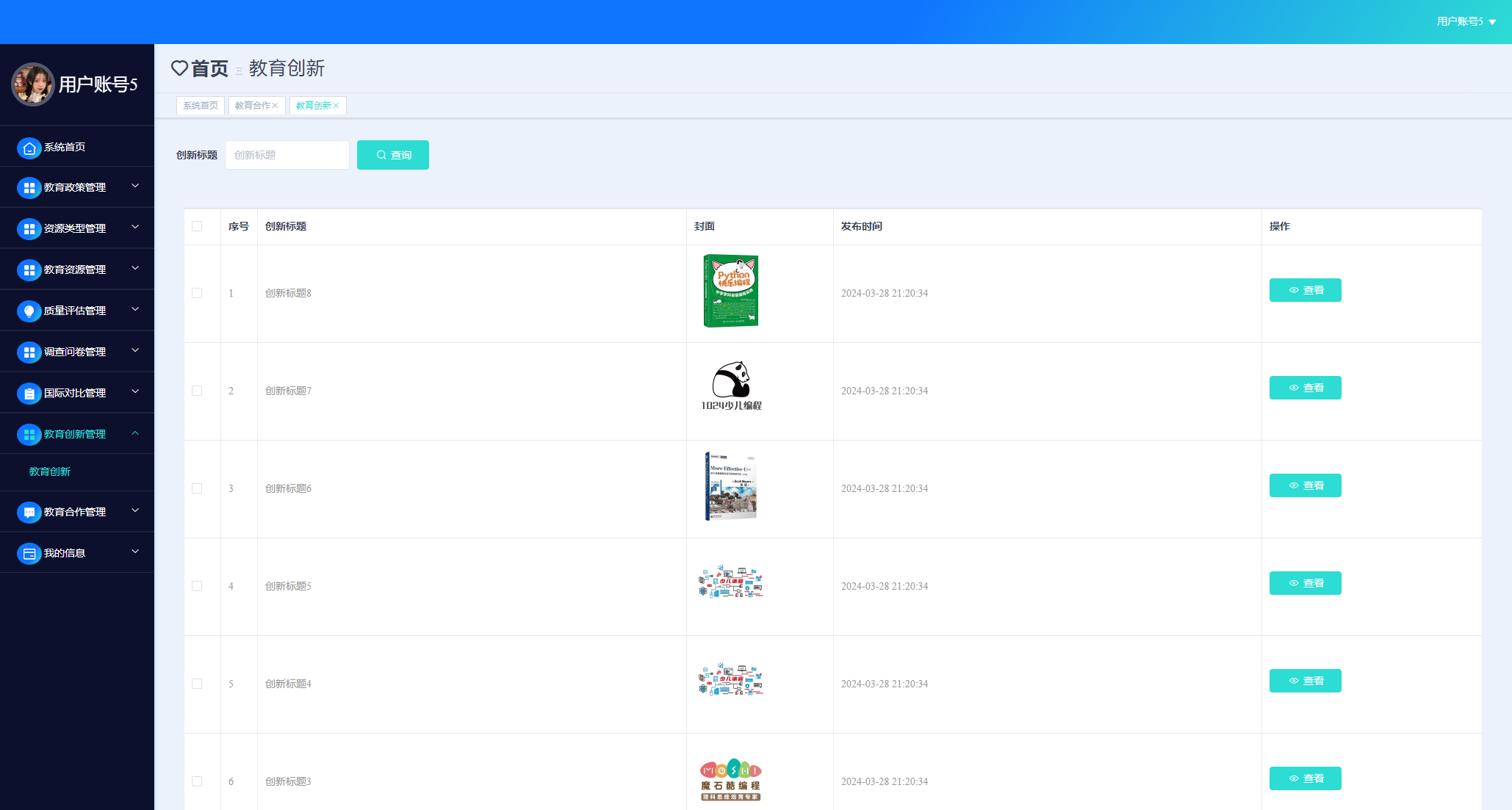Click the 质量评估管理 bulb icon

pos(29,312)
